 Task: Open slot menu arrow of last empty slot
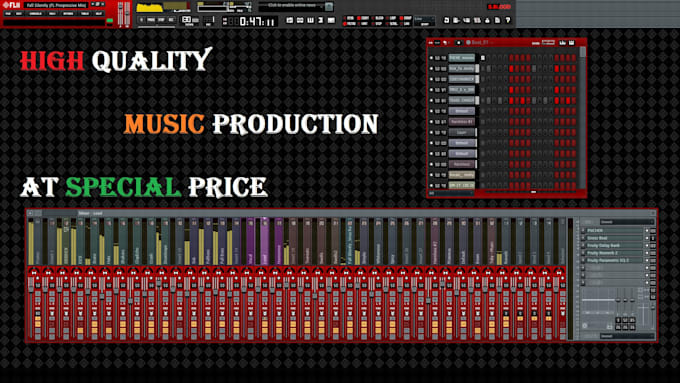click(x=582, y=282)
